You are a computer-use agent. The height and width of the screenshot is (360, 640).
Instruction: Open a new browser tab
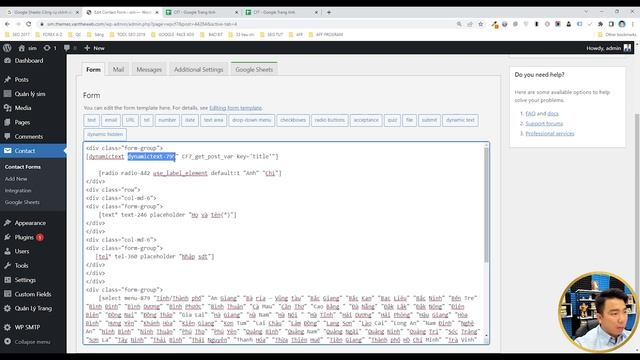tap(329, 12)
